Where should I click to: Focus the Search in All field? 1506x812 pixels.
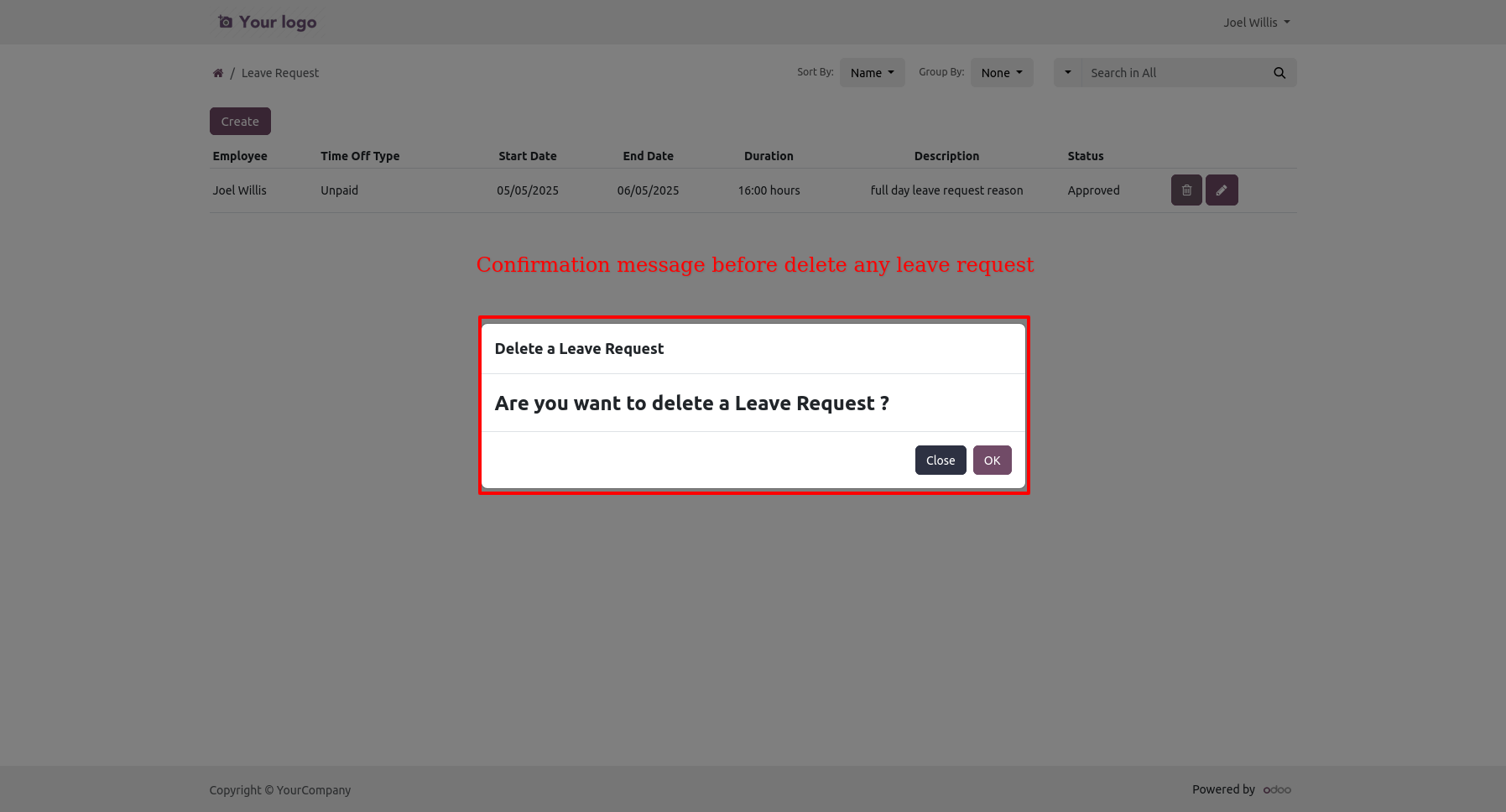click(x=1175, y=73)
